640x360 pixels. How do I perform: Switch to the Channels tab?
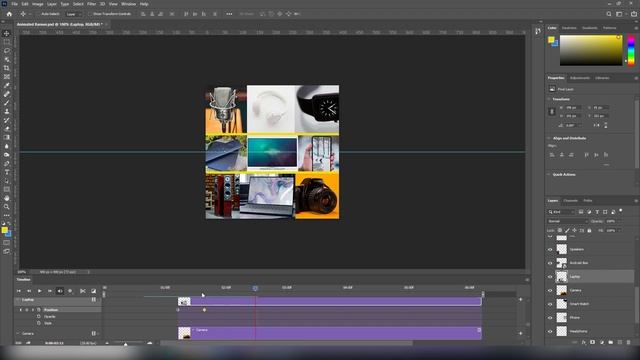coord(571,200)
